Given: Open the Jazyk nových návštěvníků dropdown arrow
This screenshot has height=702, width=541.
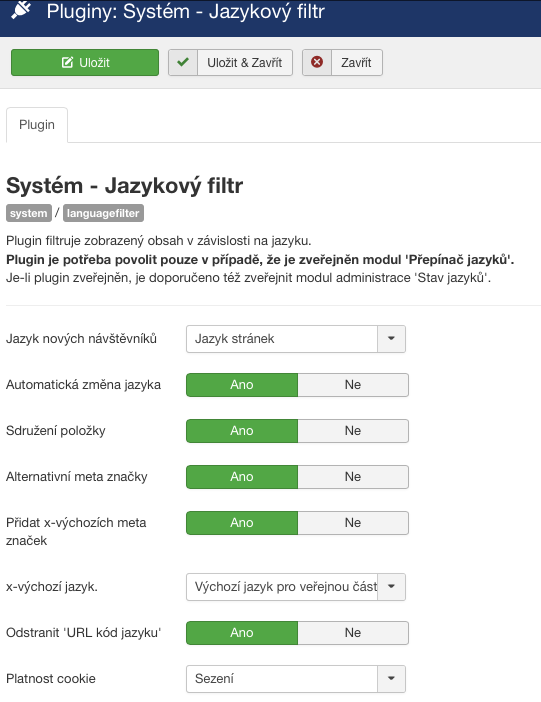Looking at the screenshot, I should [x=391, y=339].
